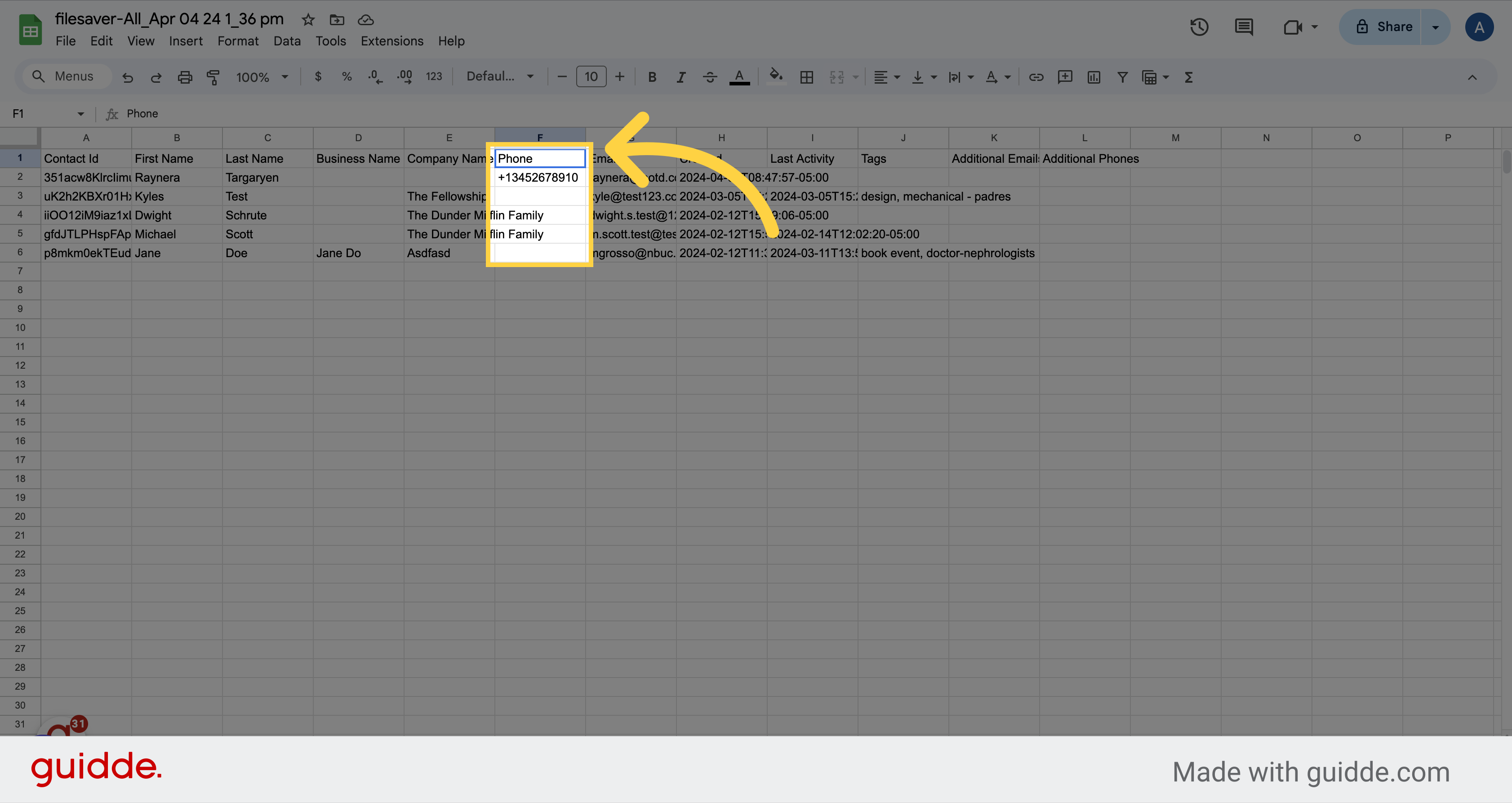Open the text color picker
The width and height of the screenshot is (1512, 803).
(739, 77)
